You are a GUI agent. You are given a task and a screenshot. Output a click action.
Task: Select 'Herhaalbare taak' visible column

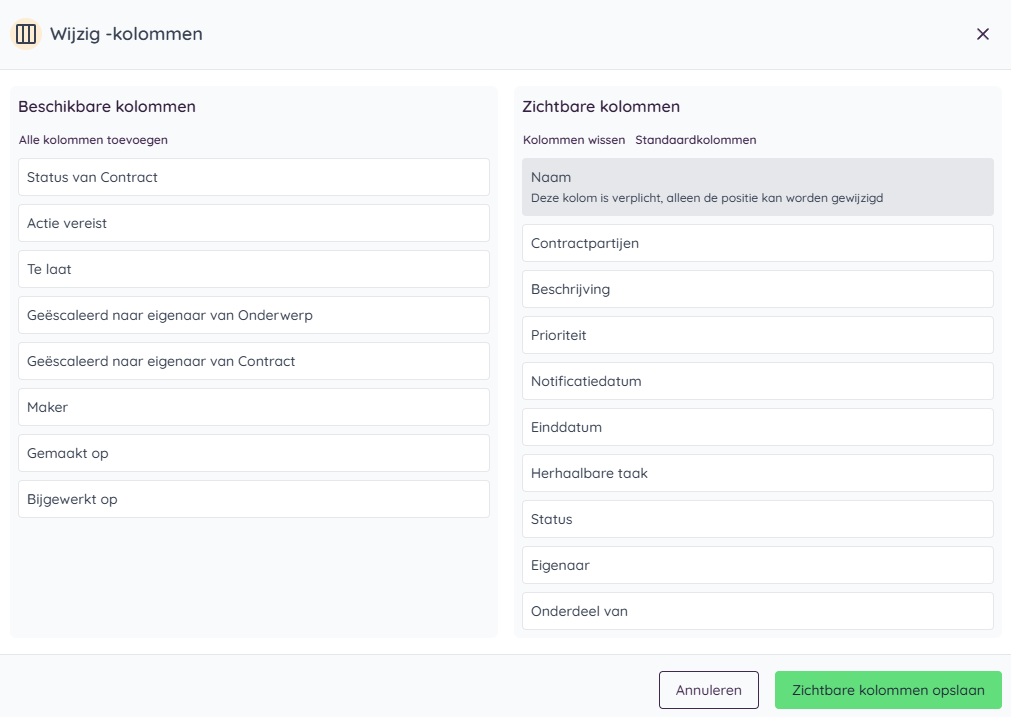pos(757,473)
